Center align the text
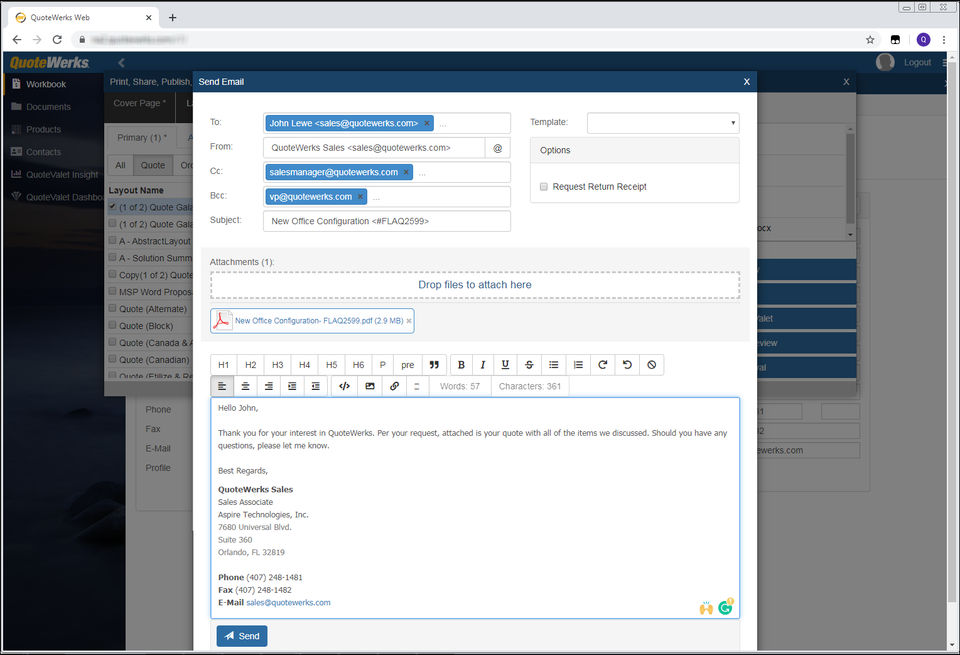 246,386
